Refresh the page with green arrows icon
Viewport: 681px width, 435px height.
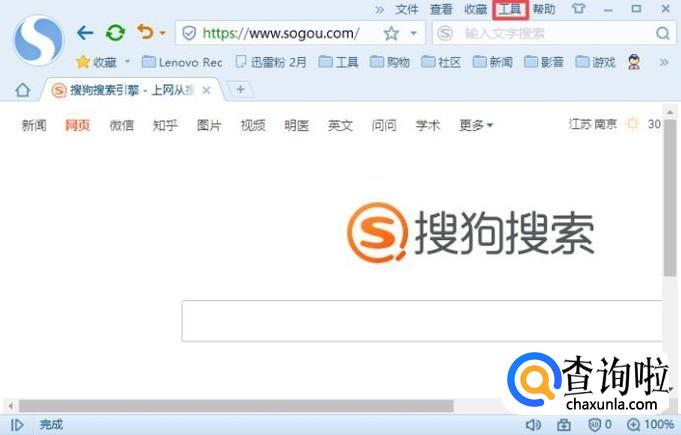115,33
